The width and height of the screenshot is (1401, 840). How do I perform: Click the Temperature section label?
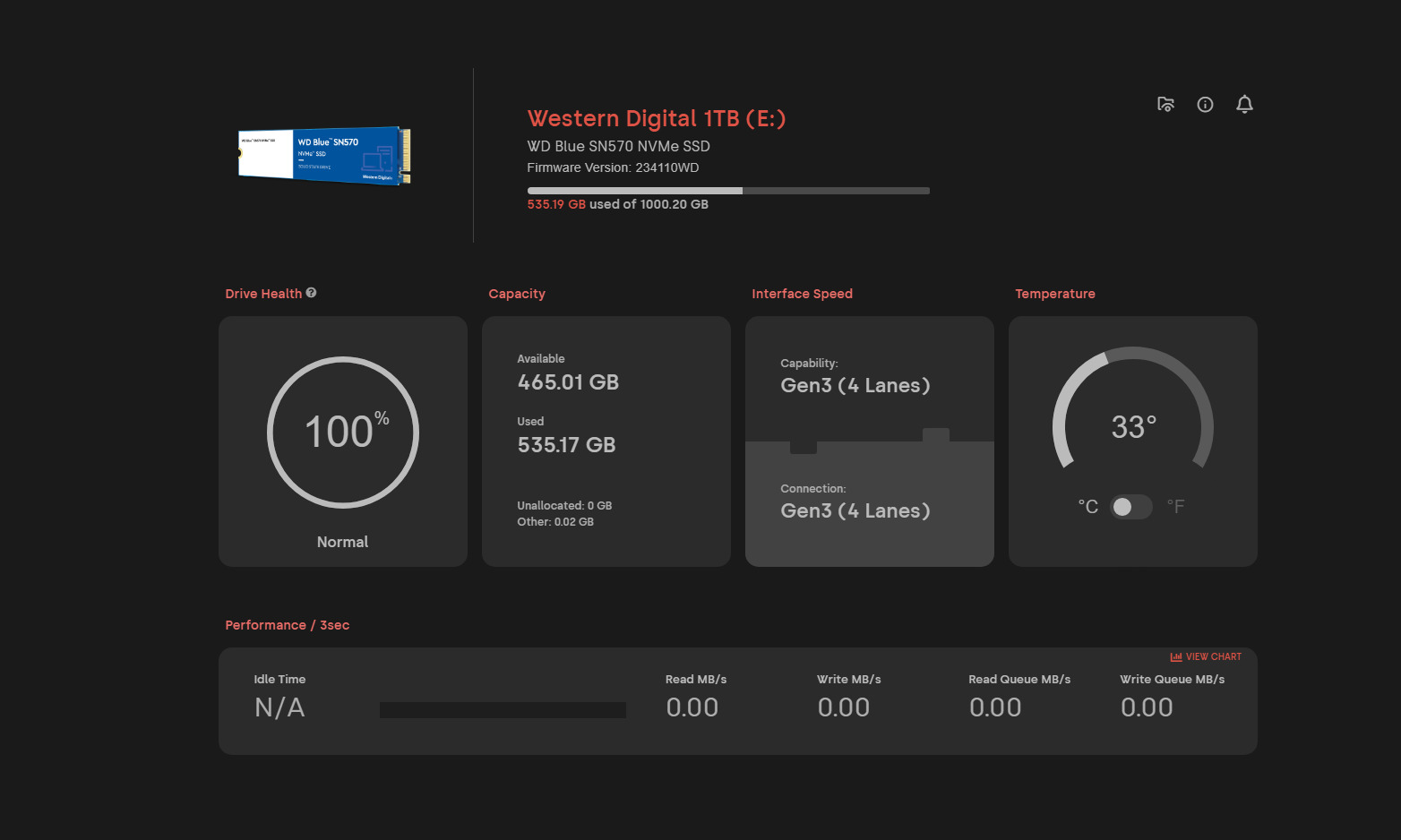(x=1055, y=294)
